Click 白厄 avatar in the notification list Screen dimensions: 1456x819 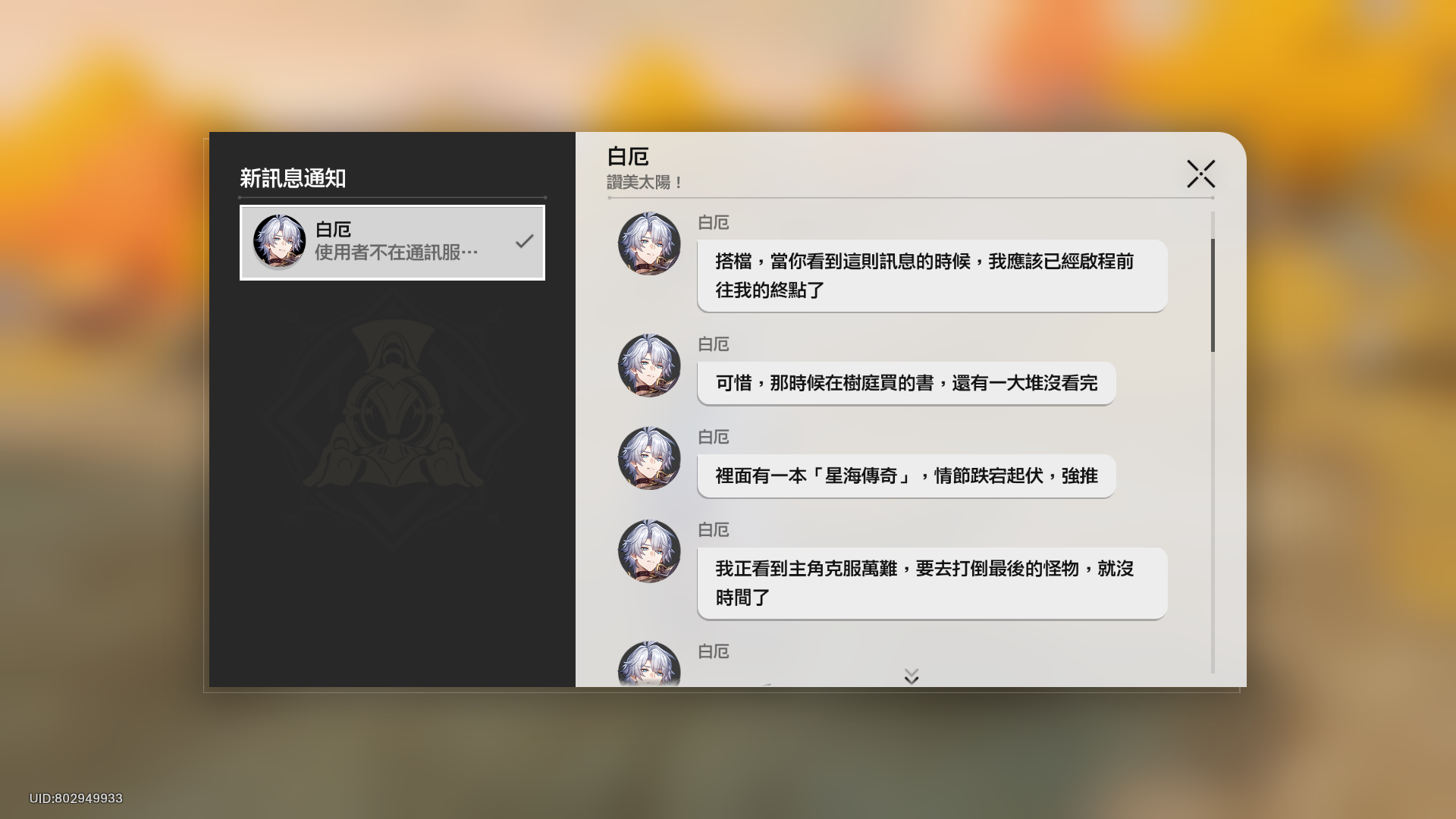coord(279,242)
